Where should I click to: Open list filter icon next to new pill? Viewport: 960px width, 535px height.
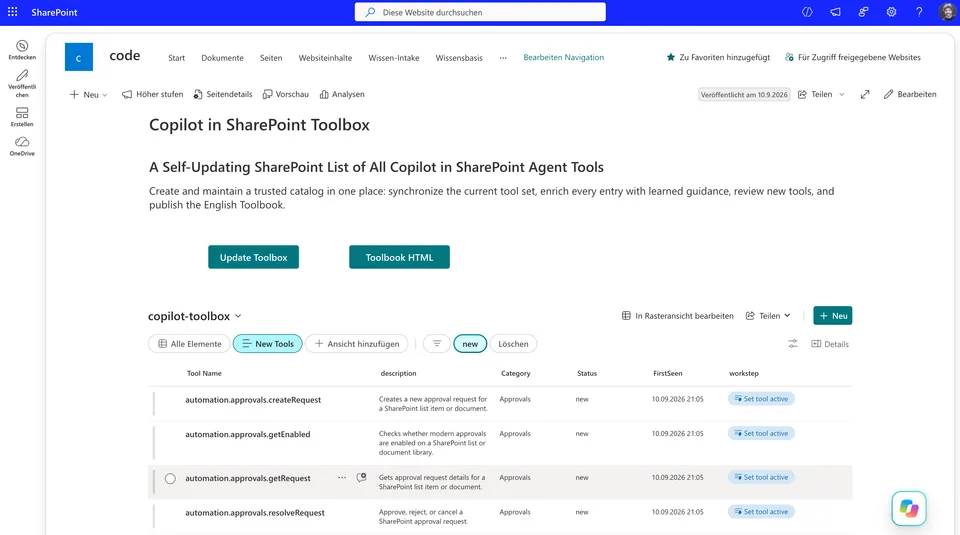point(437,343)
